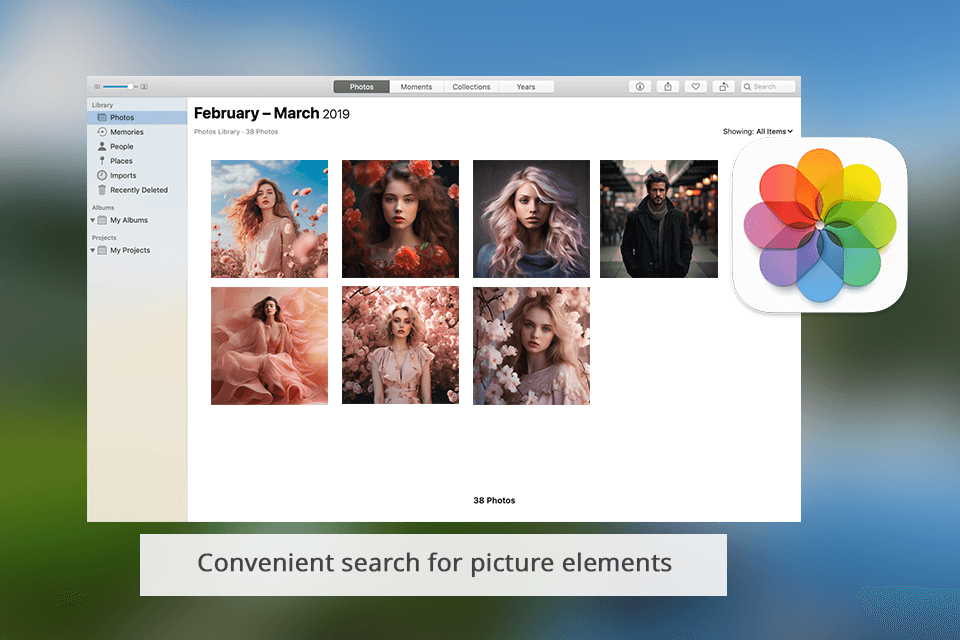The image size is (960, 640).
Task: Select the People label in sidebar
Action: click(x=122, y=146)
